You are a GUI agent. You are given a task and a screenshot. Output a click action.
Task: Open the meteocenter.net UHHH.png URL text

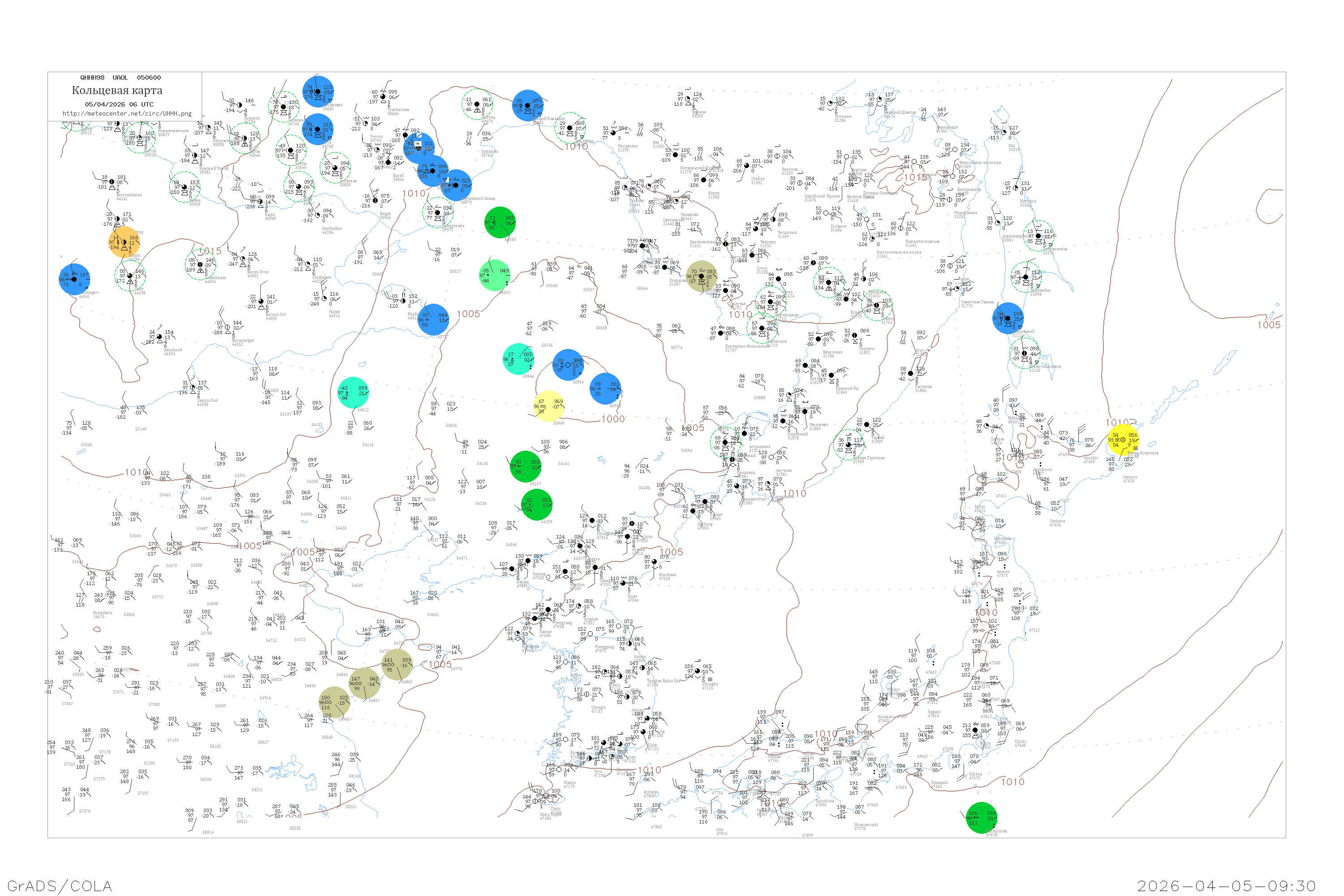click(127, 114)
